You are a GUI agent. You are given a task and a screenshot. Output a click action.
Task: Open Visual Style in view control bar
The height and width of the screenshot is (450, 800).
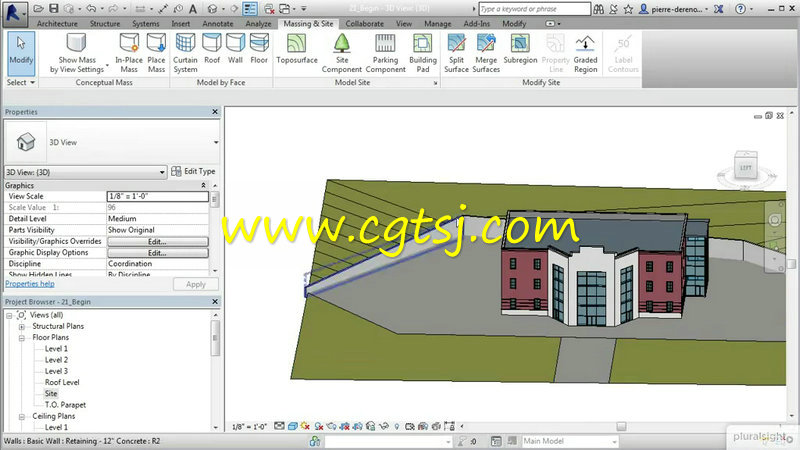click(x=292, y=426)
